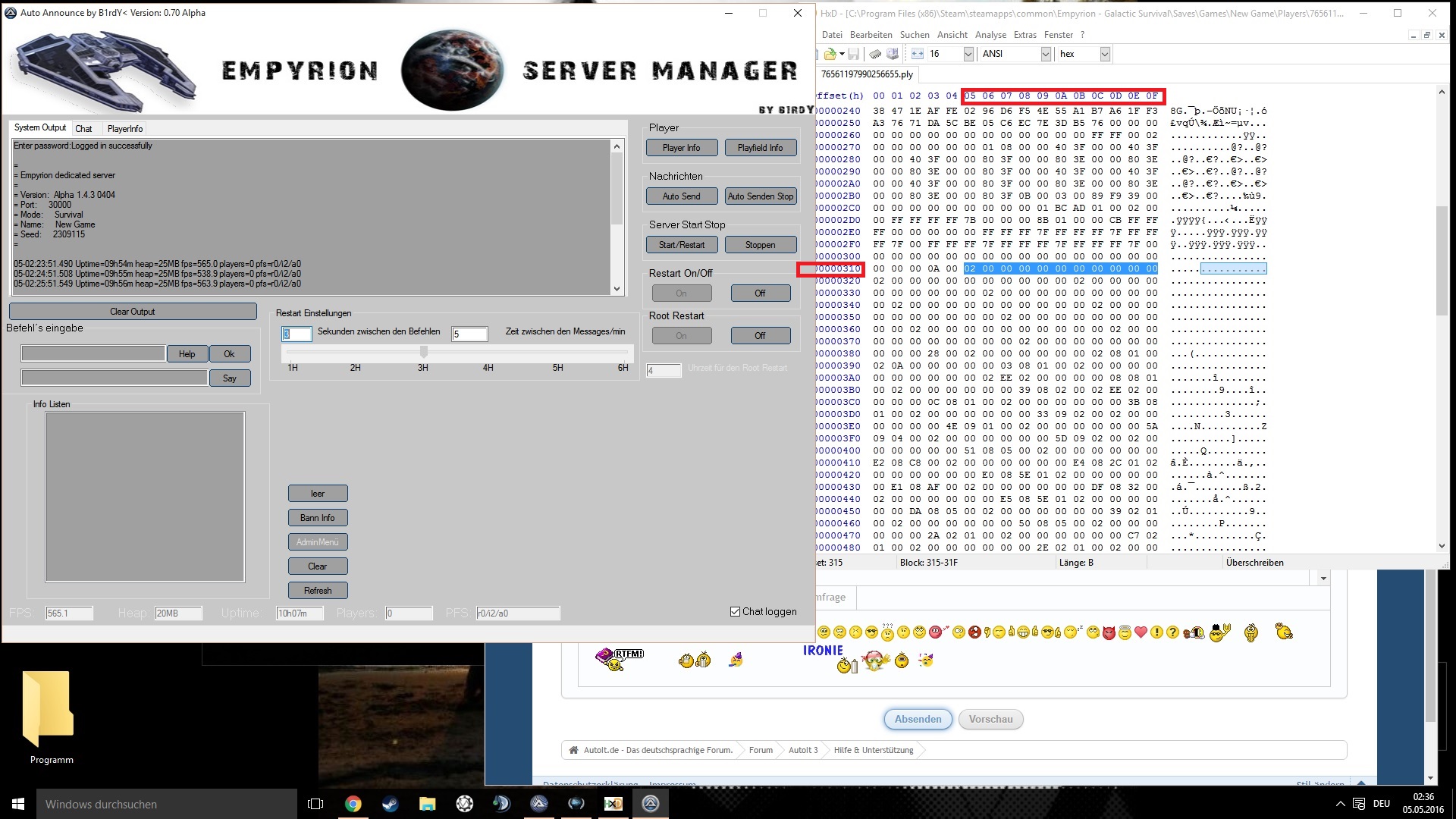Click the HxD save disk icon
Screen dimensions: 1456x819
[x=853, y=54]
